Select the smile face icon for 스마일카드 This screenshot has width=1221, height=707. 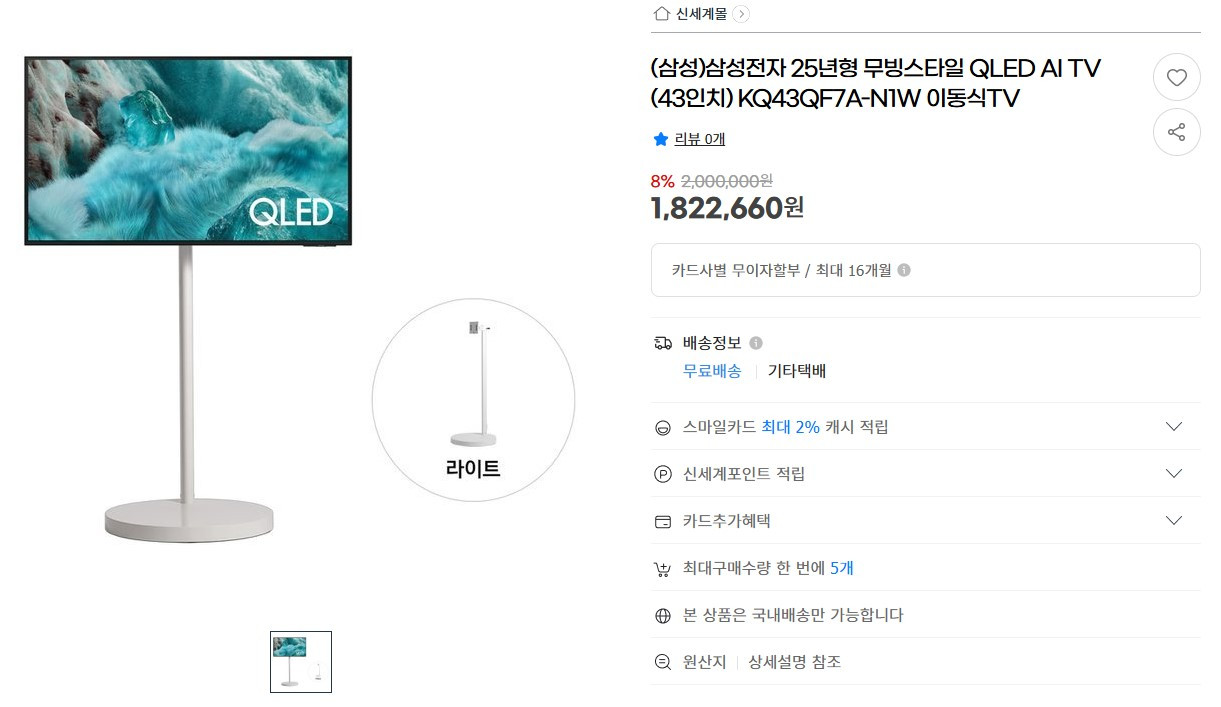(662, 426)
